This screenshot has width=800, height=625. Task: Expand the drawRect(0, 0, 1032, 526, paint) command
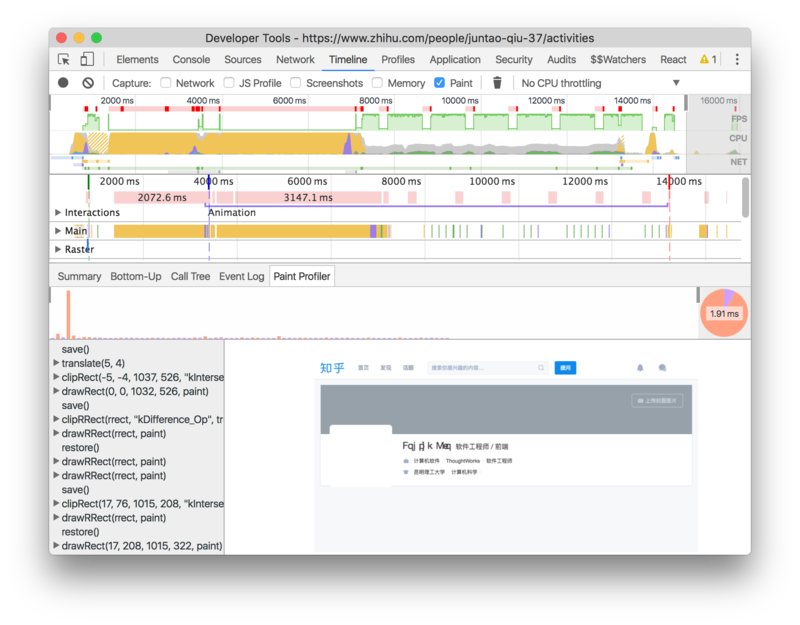[56, 391]
